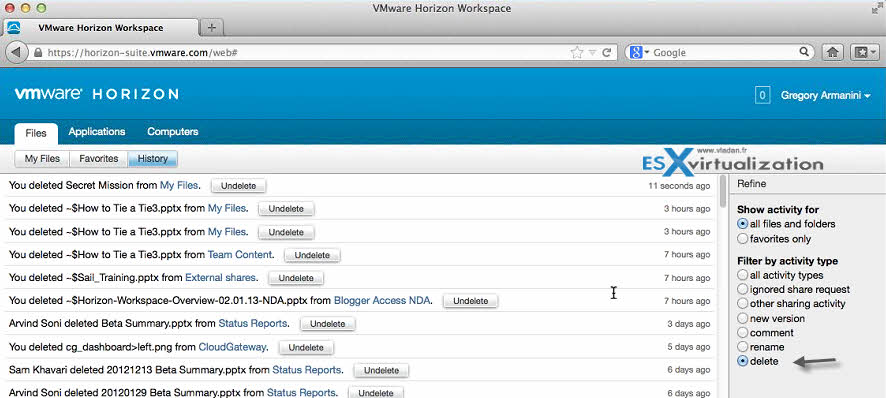Screen dimensions: 886x398
Task: Show the My Files view
Action: tap(42, 159)
